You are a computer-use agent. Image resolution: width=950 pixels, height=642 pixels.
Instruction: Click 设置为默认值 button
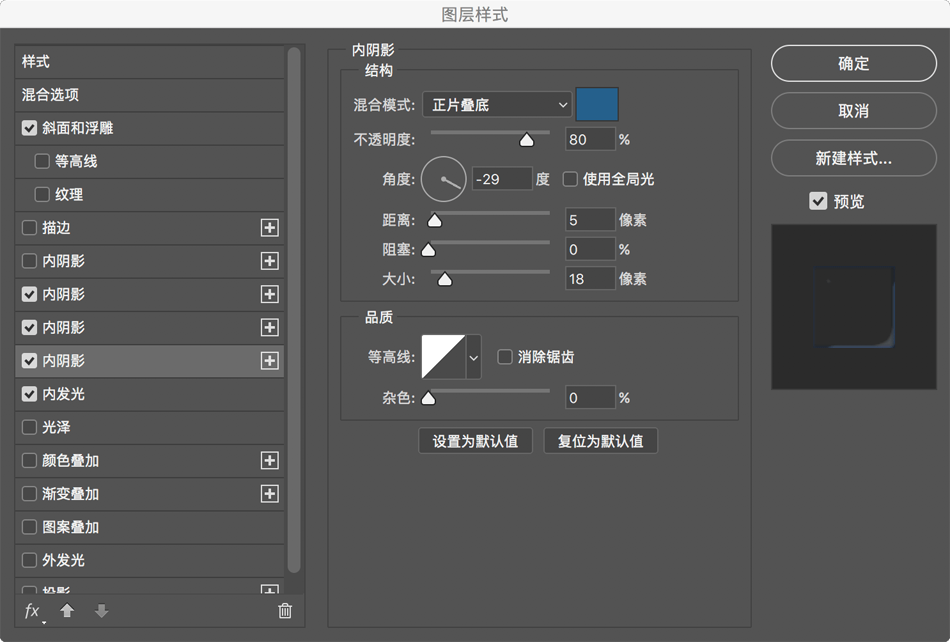[x=476, y=441]
